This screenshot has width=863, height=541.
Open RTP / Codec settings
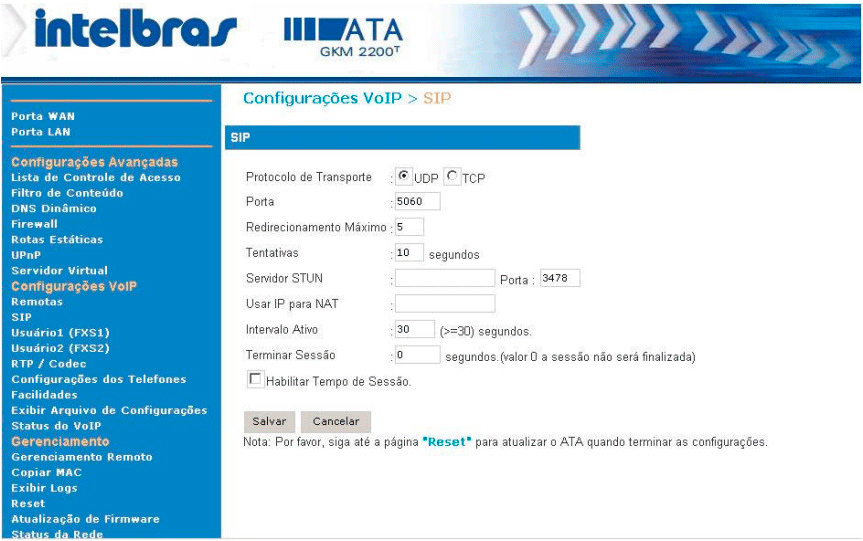point(49,363)
